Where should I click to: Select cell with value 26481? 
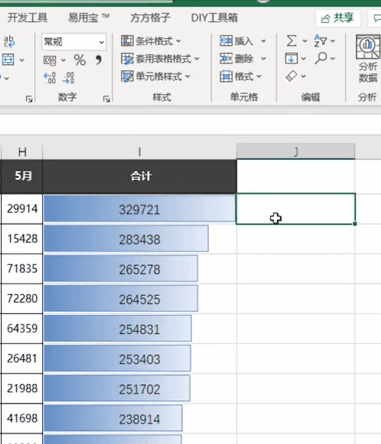click(22, 359)
